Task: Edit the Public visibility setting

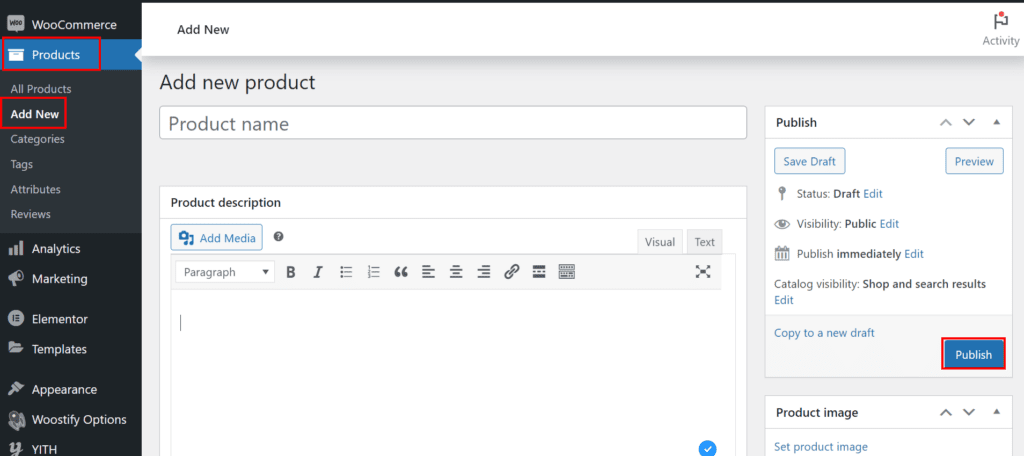Action: (889, 223)
